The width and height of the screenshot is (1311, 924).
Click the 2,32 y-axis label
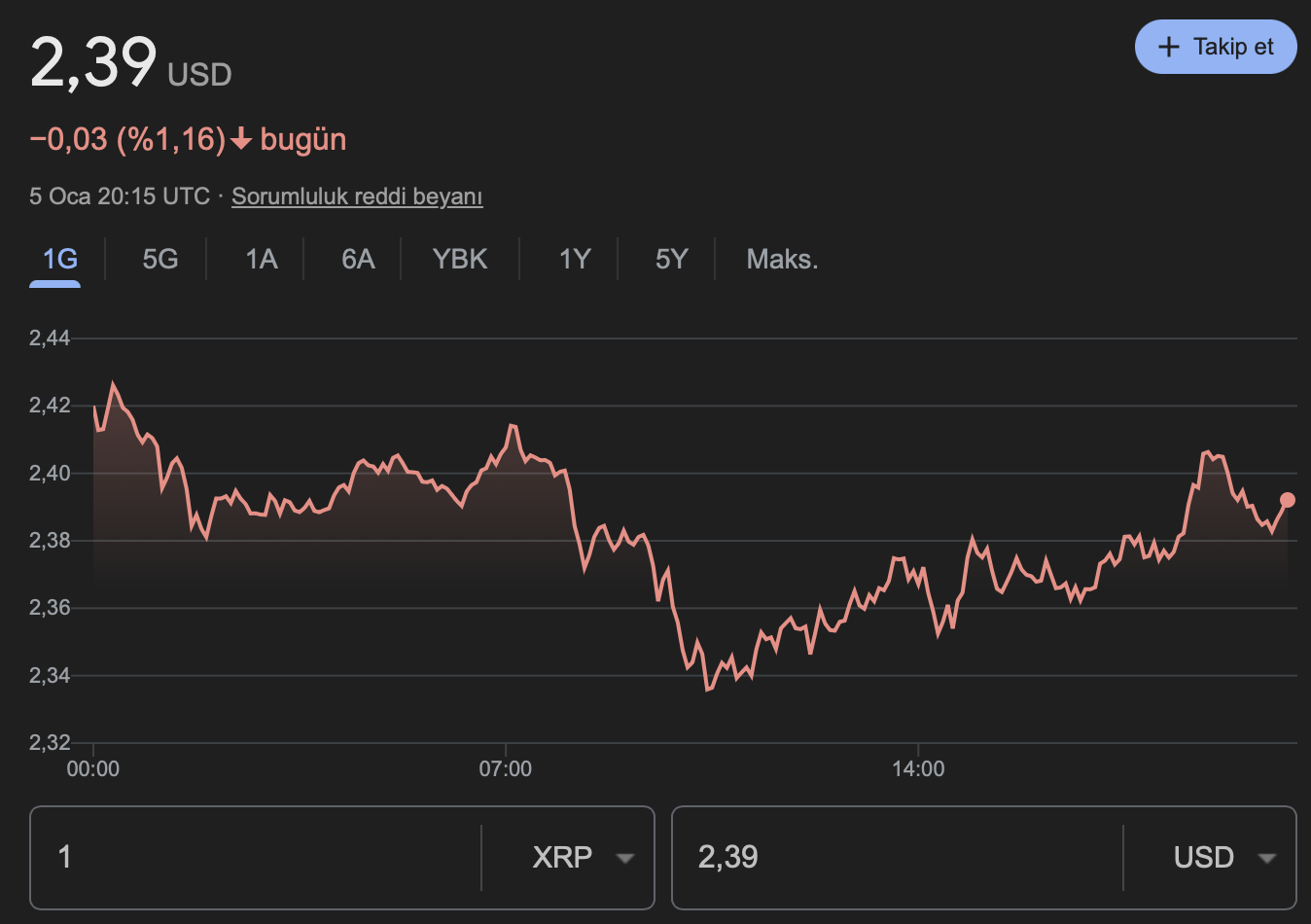coord(50,743)
